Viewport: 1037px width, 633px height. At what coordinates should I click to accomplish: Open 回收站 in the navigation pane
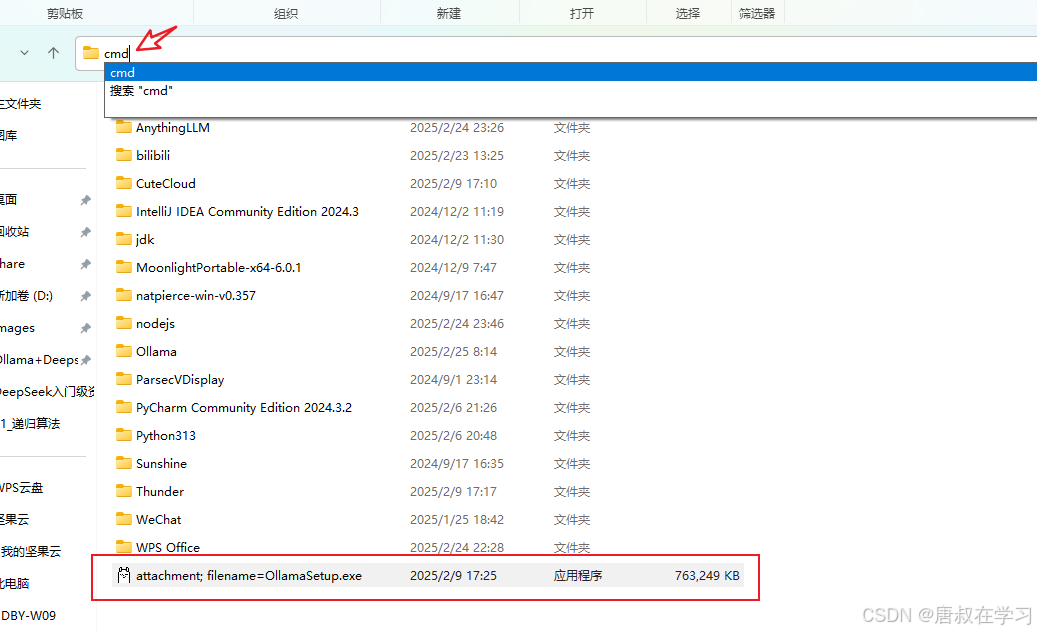pos(15,232)
